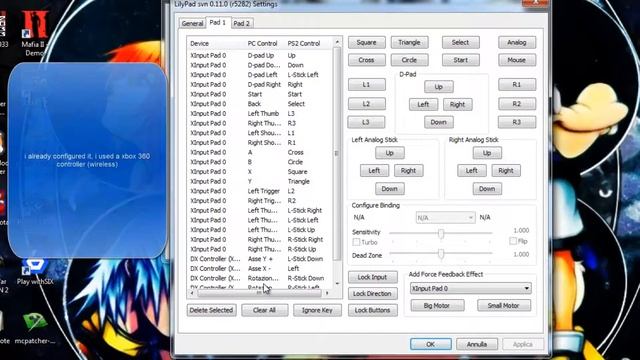Screen dimensions: 640x360
Task: Click the Select binding button
Action: pos(460,42)
